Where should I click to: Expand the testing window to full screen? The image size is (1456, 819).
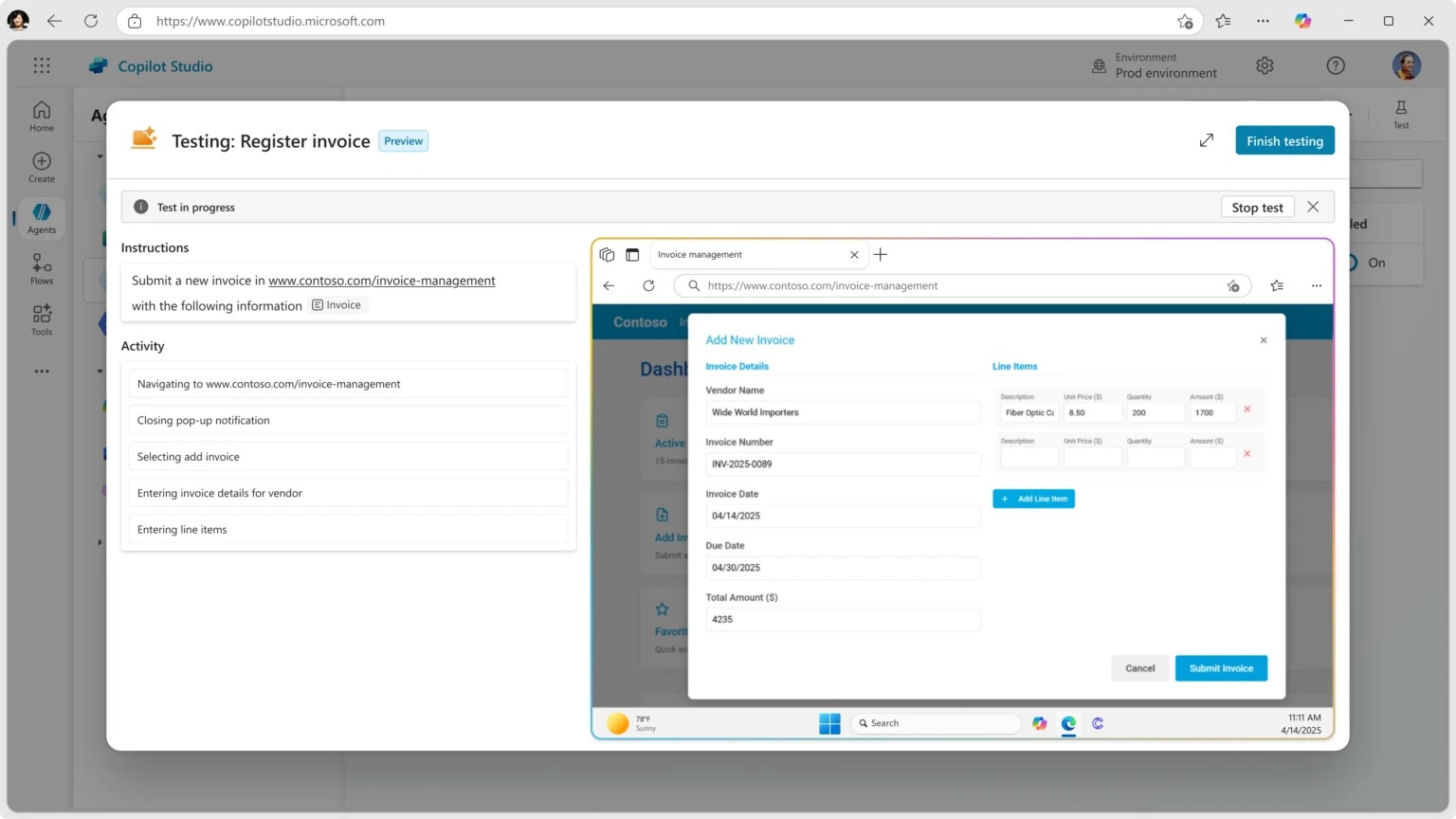1206,139
